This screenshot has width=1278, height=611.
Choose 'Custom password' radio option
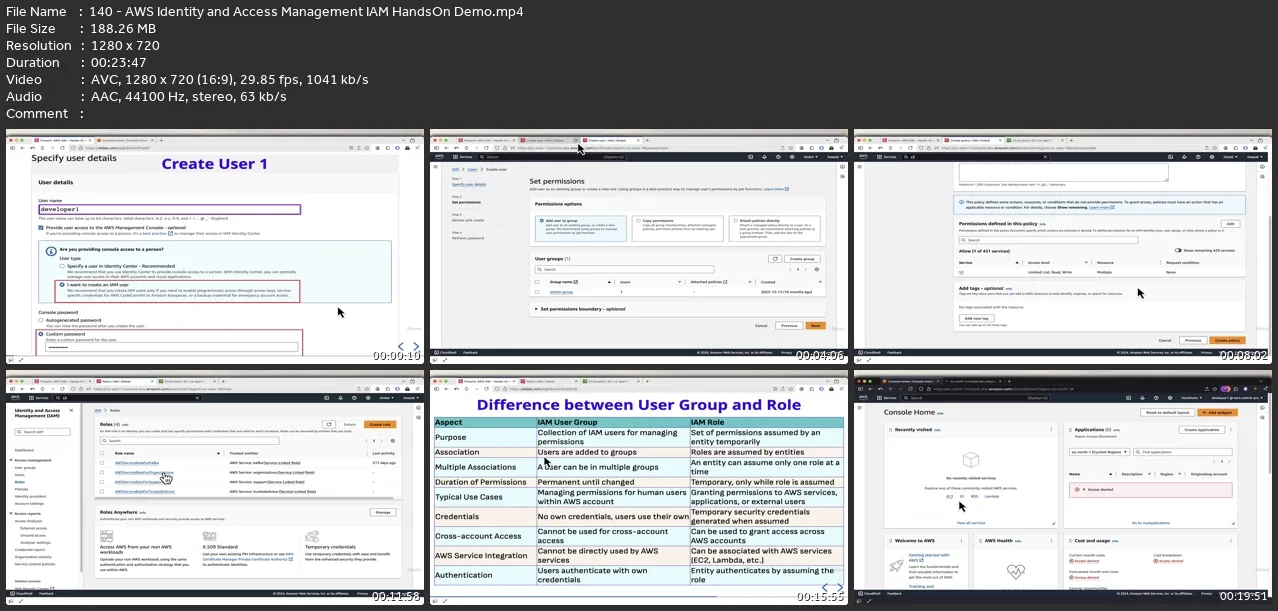[x=41, y=336]
